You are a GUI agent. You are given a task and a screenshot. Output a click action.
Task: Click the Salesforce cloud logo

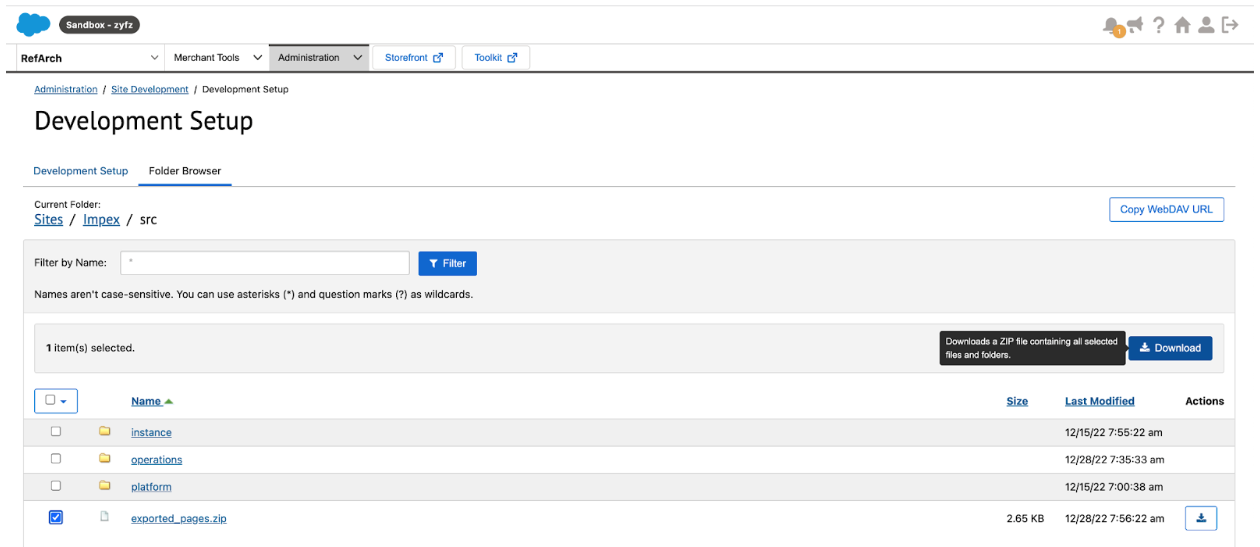(33, 24)
